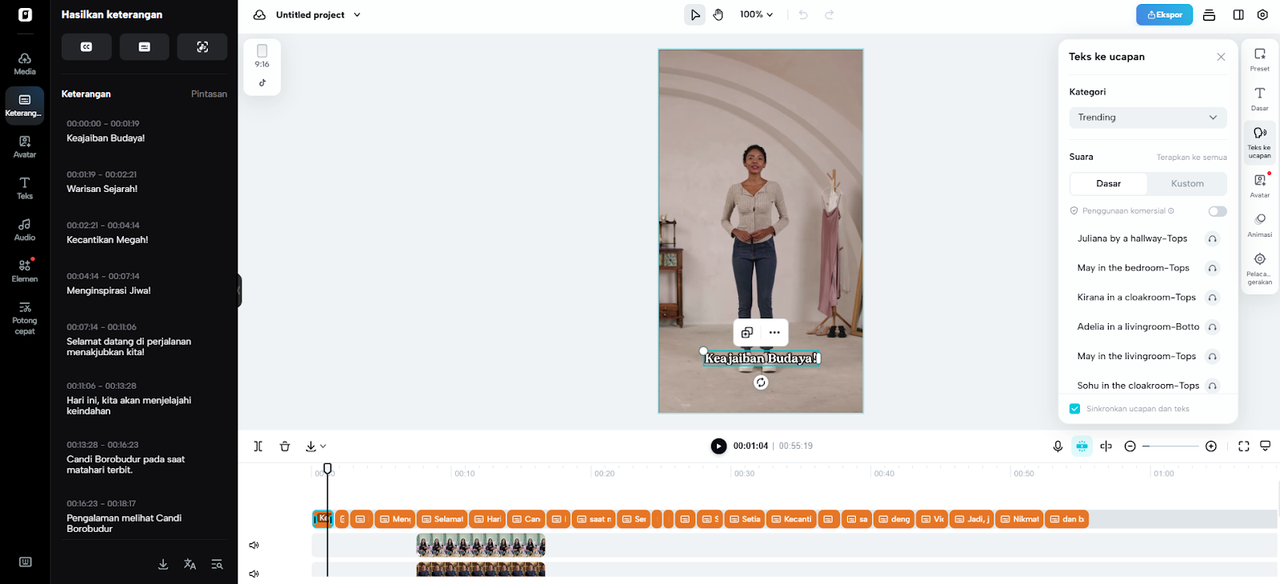Toggle the panel layout icon in top bar
This screenshot has height=584, width=1280.
tap(1238, 15)
